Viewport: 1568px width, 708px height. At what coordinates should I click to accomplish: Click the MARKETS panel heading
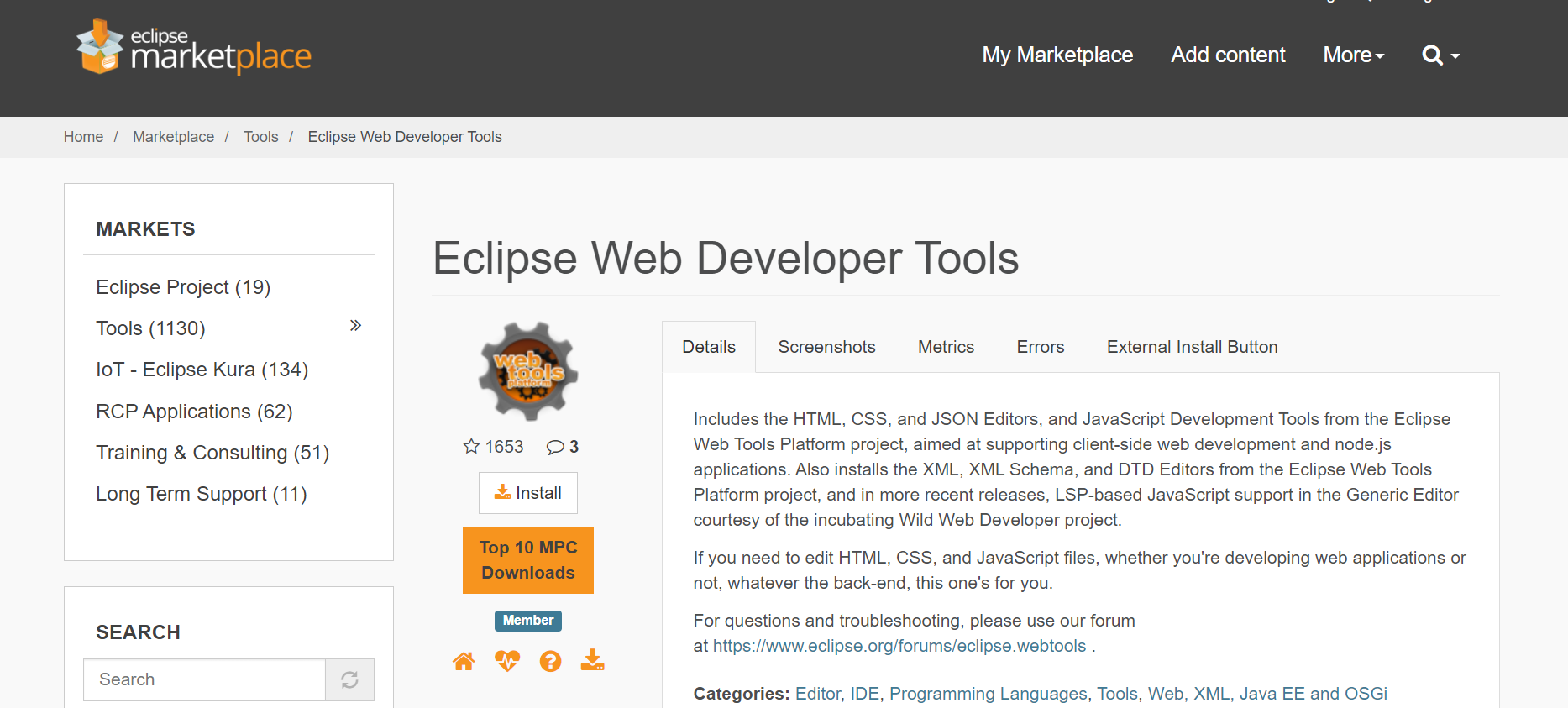tap(145, 229)
